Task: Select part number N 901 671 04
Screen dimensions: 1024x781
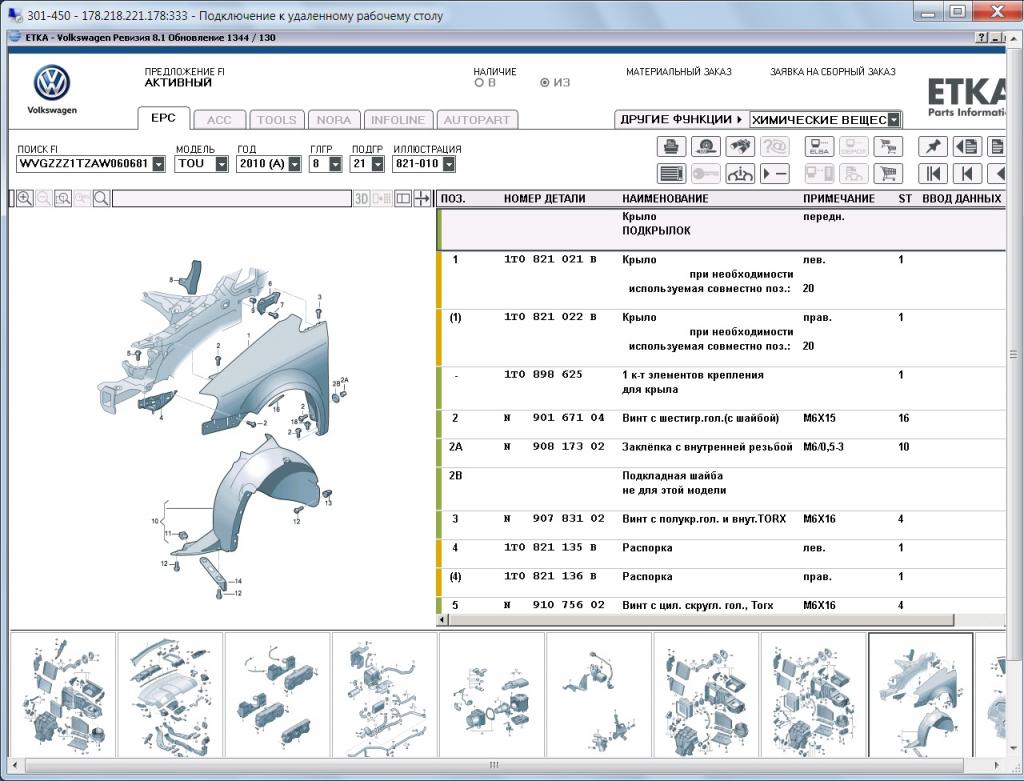Action: (554, 418)
